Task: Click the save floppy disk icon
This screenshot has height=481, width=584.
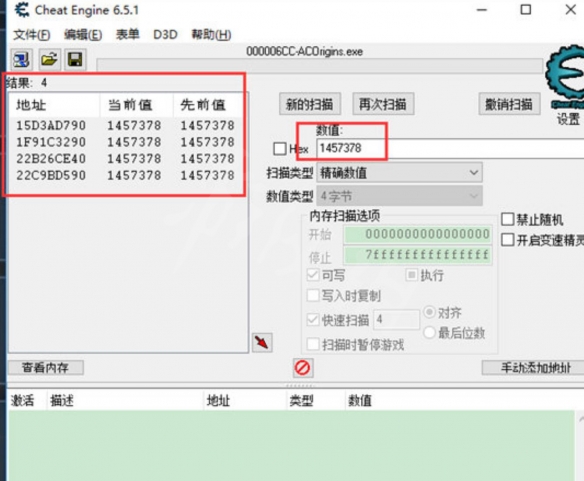Action: [x=76, y=60]
